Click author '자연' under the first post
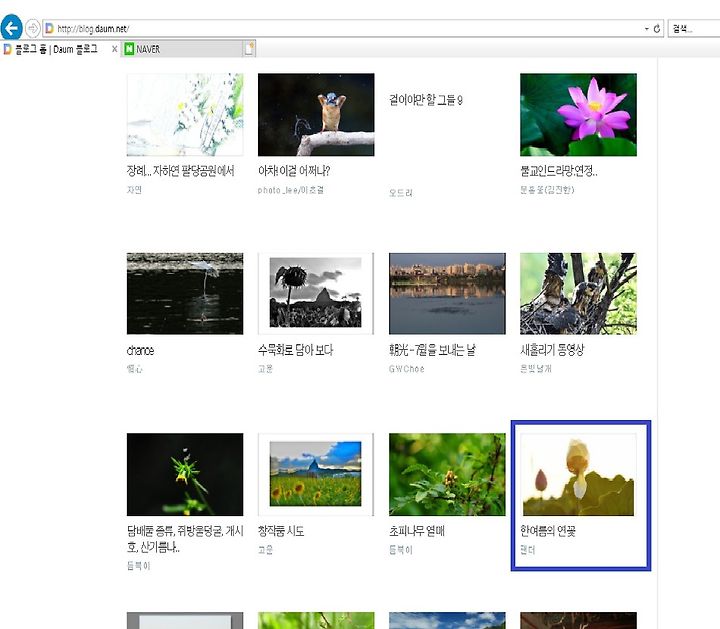Viewport: 720px width, 629px height. tap(134, 190)
